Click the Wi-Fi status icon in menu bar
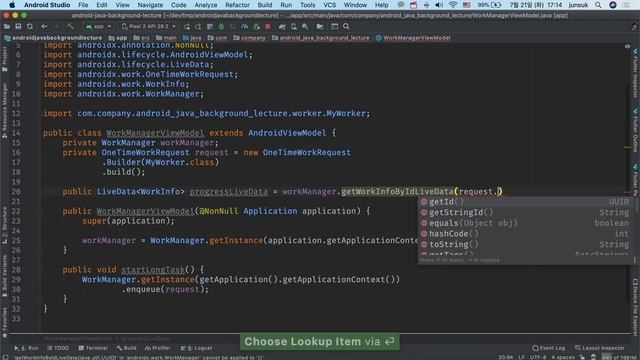The image size is (640, 360). point(453,5)
